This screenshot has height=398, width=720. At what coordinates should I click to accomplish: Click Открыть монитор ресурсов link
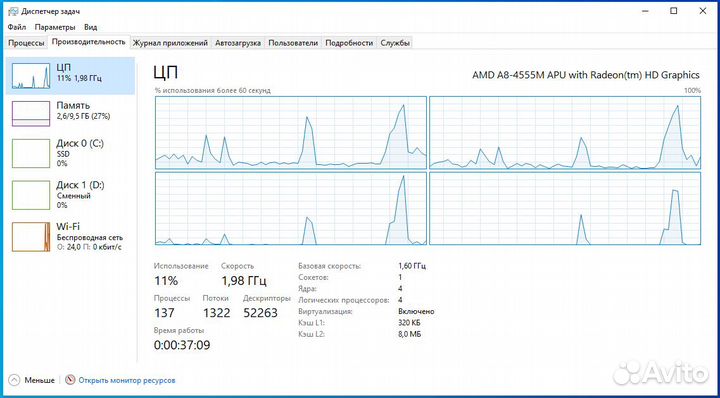tap(127, 381)
